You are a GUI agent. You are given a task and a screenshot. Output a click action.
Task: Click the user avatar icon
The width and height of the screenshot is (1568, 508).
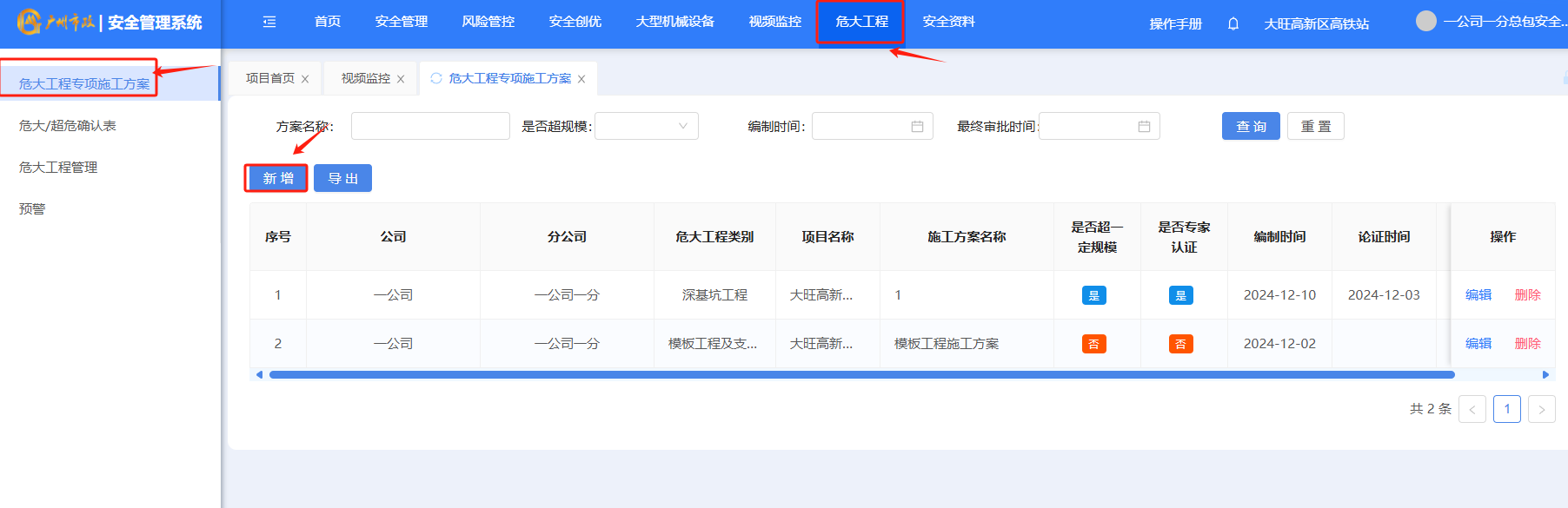(1425, 21)
